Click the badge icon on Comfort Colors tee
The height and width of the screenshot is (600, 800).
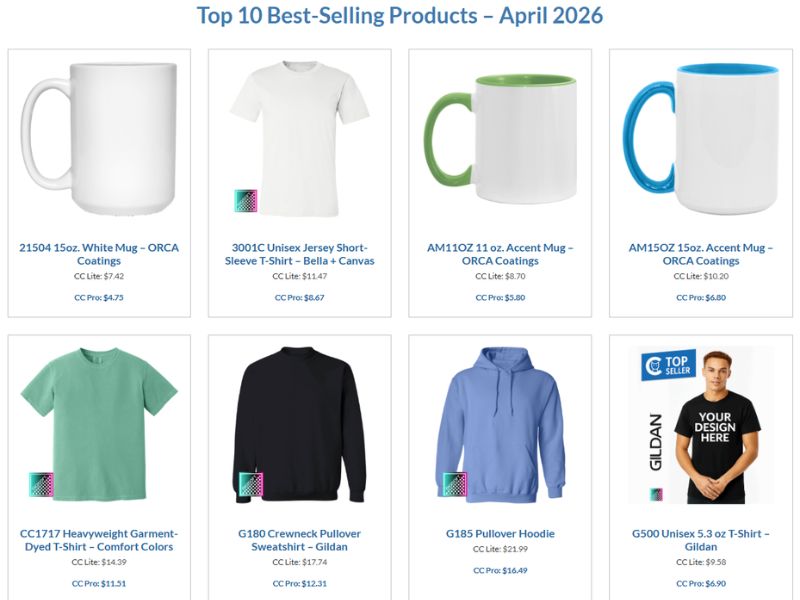tap(41, 485)
